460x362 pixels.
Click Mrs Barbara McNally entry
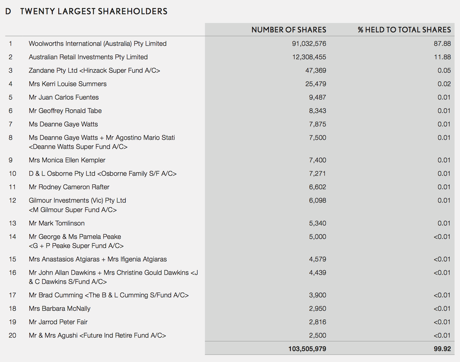(x=59, y=308)
